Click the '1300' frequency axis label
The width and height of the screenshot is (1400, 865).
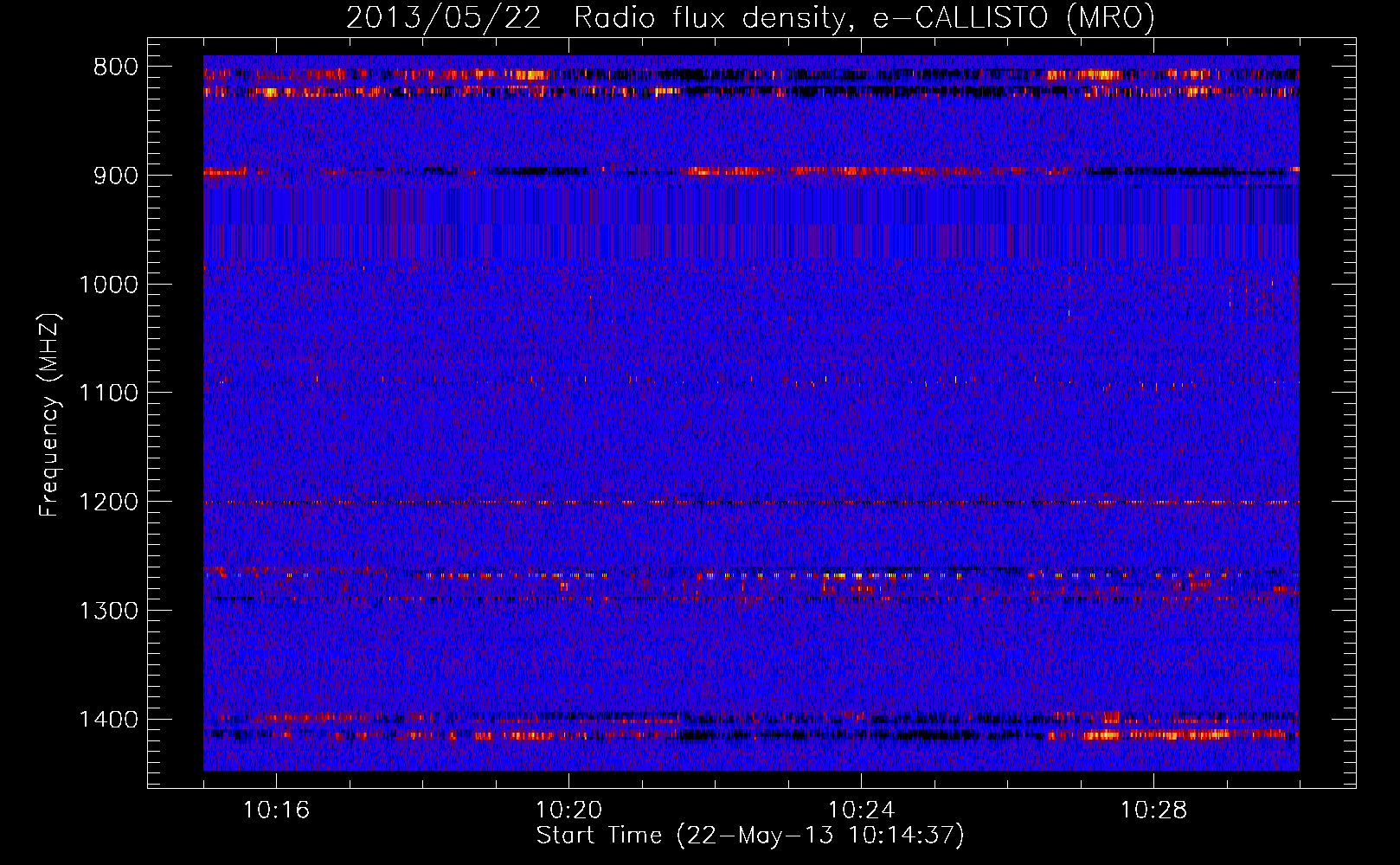(109, 611)
